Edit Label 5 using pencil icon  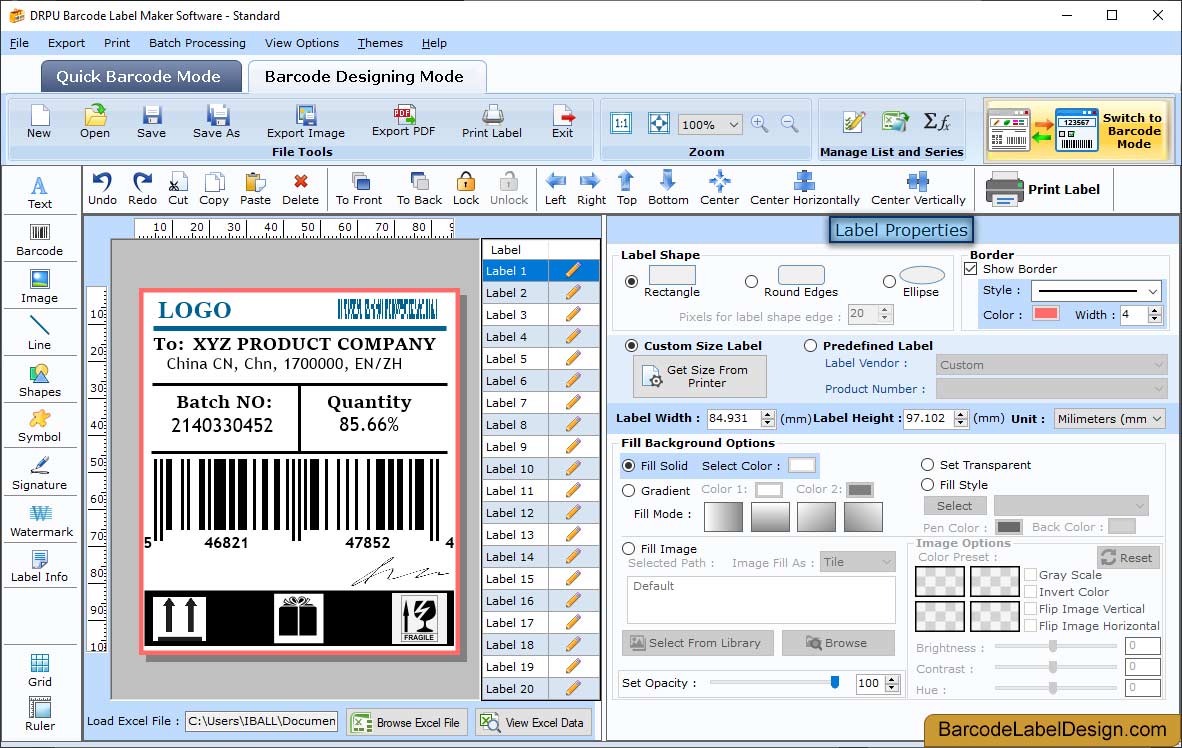pyautogui.click(x=573, y=358)
